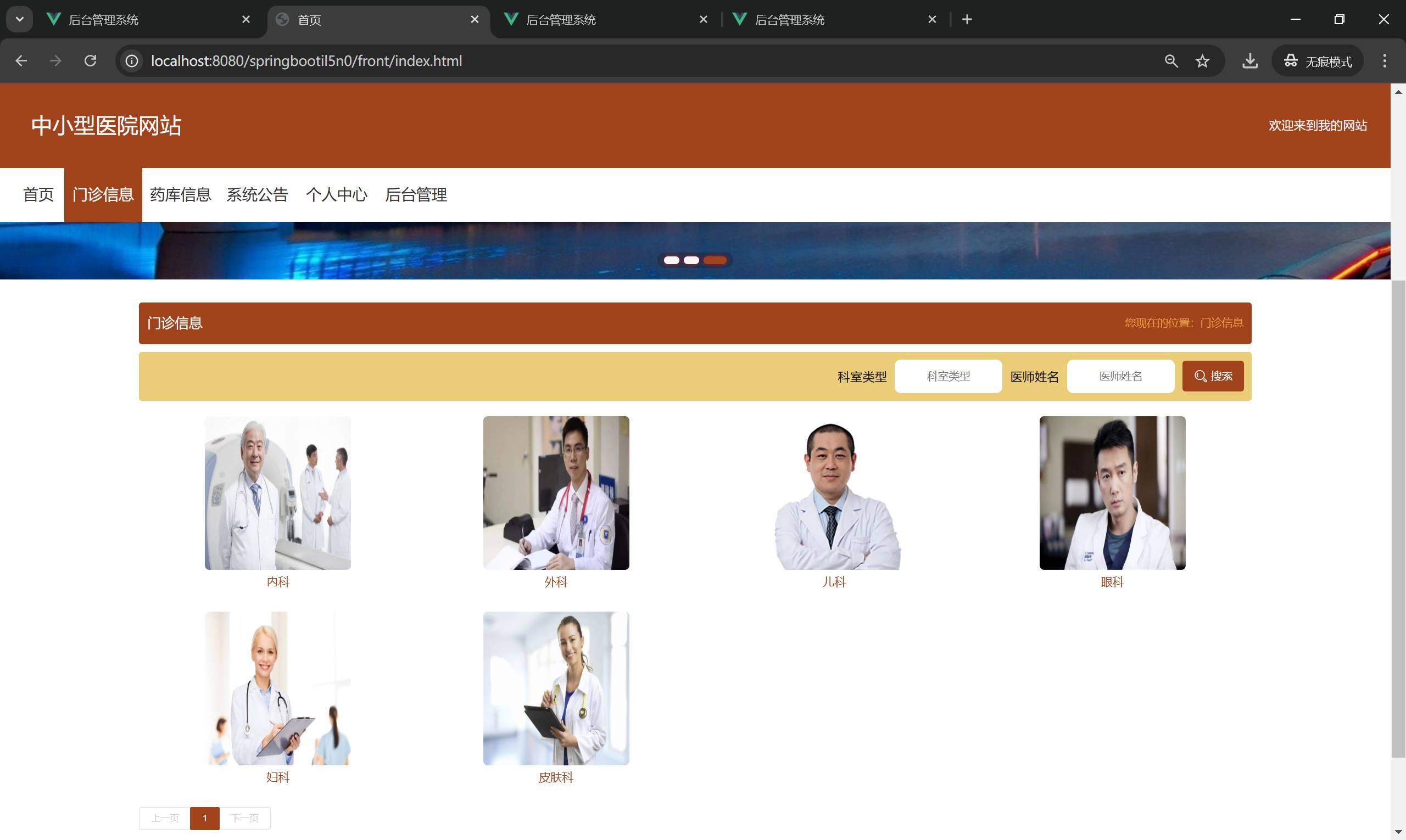Select second carousel indicator dot
Screen dimensions: 1406x840
tap(691, 260)
